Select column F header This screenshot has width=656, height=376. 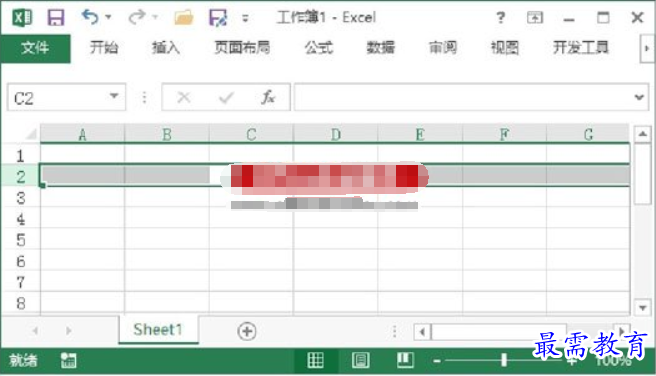click(505, 135)
